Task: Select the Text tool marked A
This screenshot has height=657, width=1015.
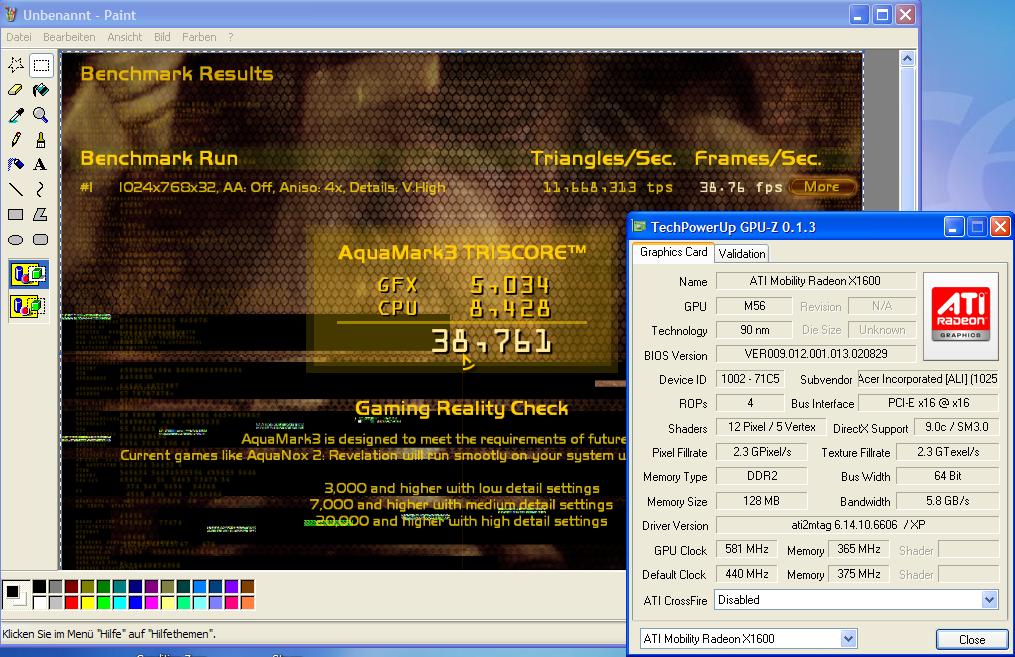Action: point(41,164)
